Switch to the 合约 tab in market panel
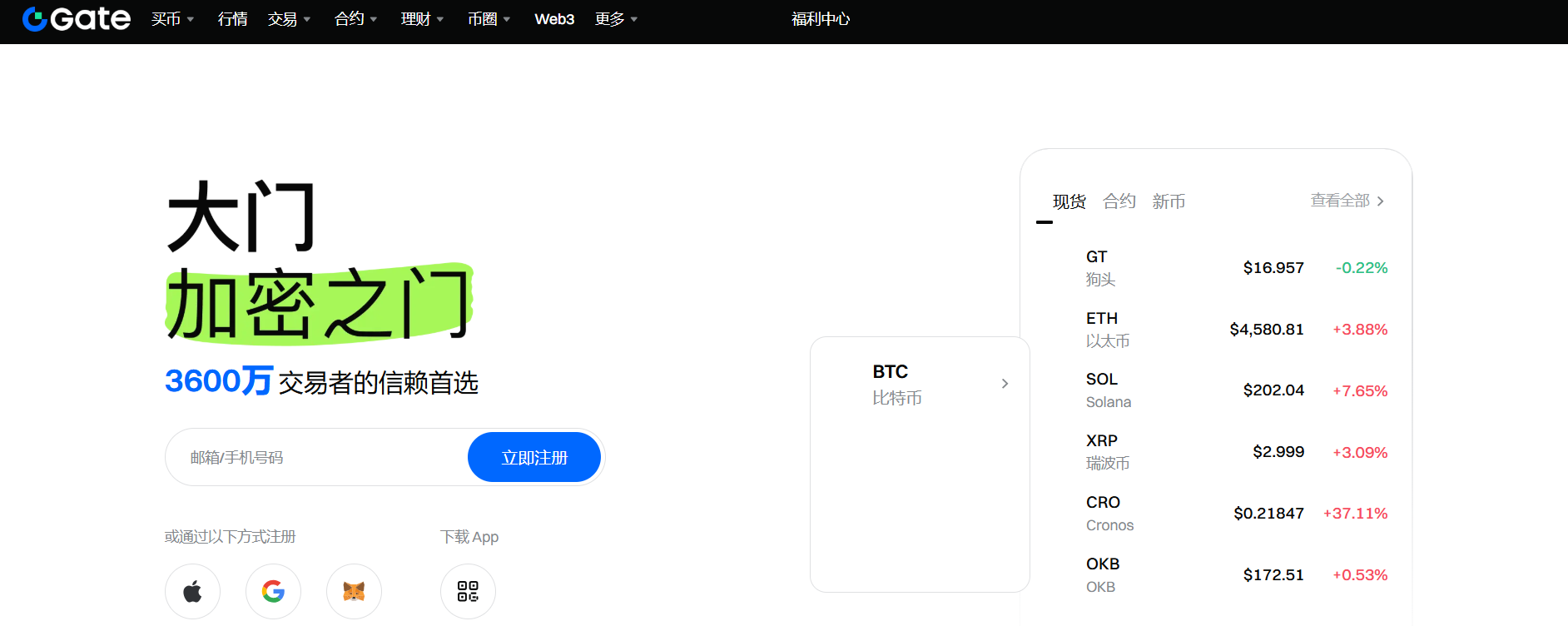Viewport: 1568px width, 626px height. click(x=1119, y=201)
